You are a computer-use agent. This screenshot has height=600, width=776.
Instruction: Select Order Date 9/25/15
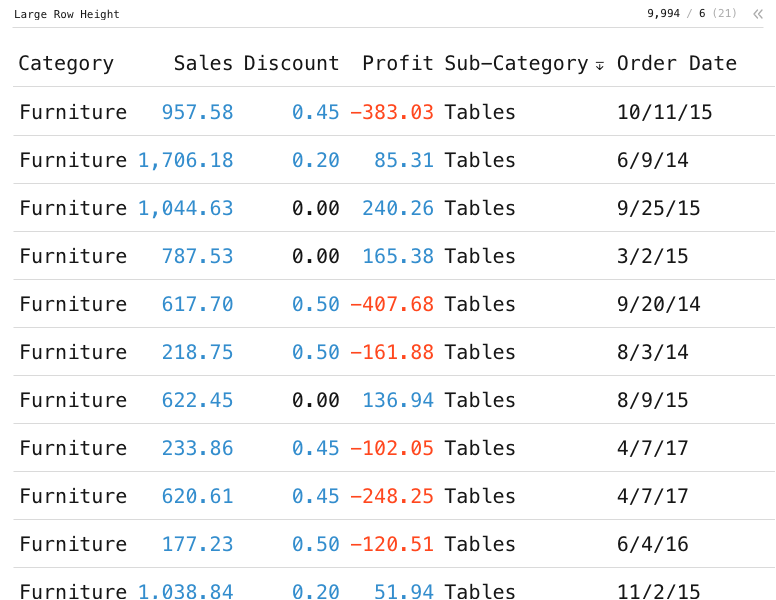[x=658, y=208]
